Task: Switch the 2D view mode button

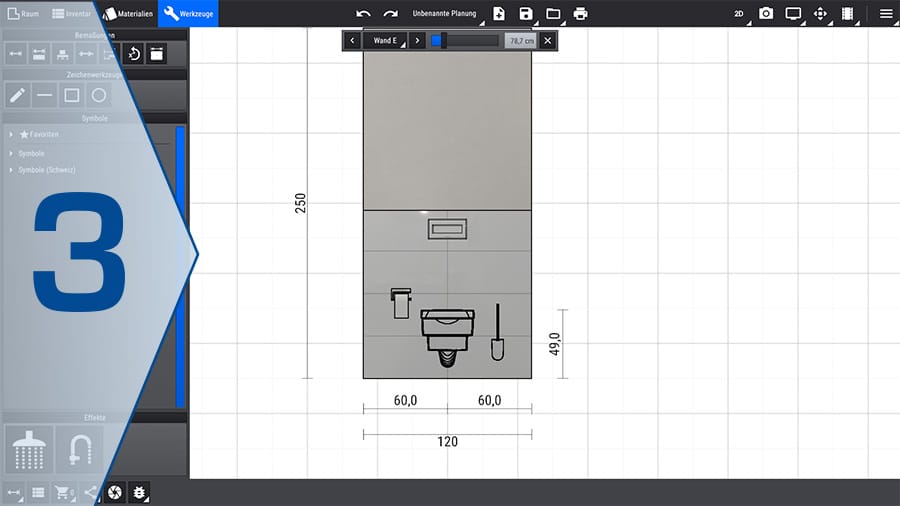Action: [x=739, y=14]
